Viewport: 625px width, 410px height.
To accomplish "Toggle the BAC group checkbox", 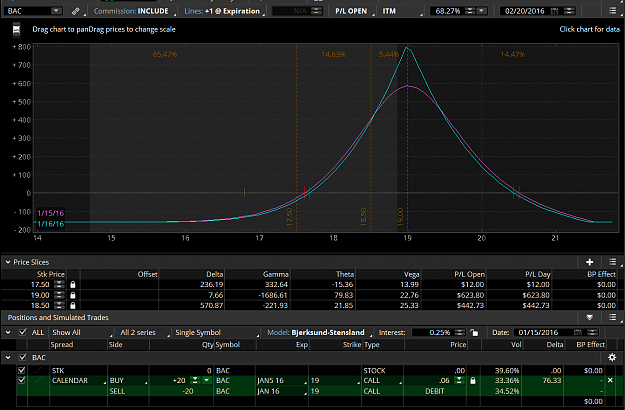I will (x=22, y=357).
